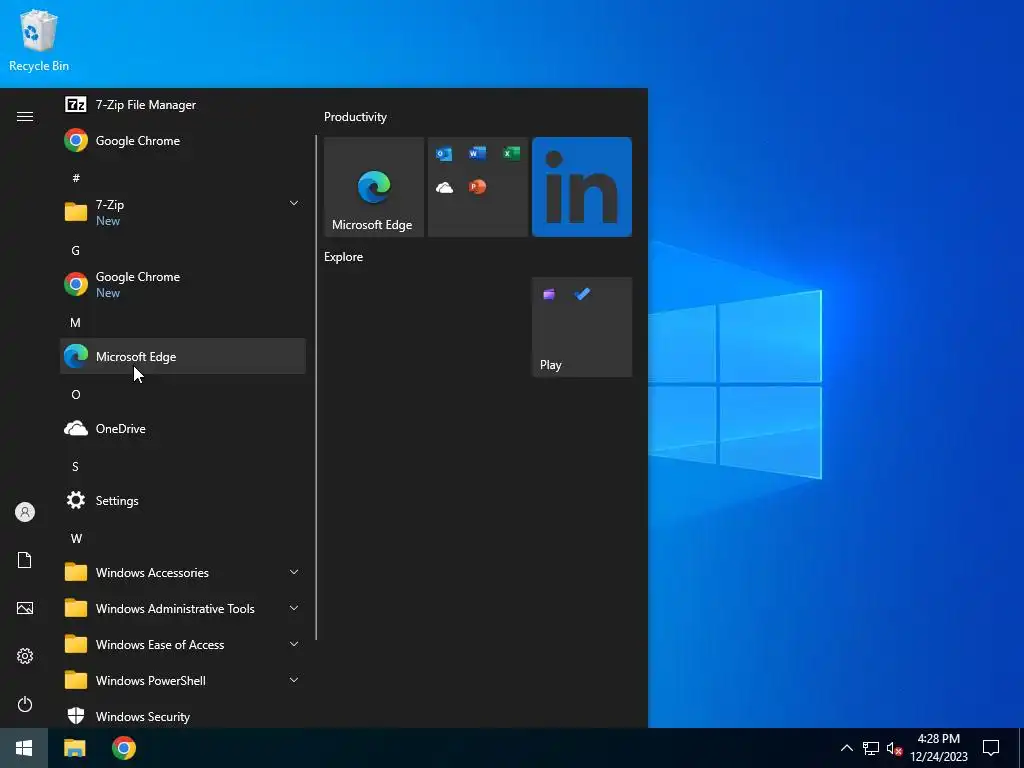1024x768 pixels.
Task: Click the Outlook icon in the Office tile folder
Action: pyautogui.click(x=444, y=154)
